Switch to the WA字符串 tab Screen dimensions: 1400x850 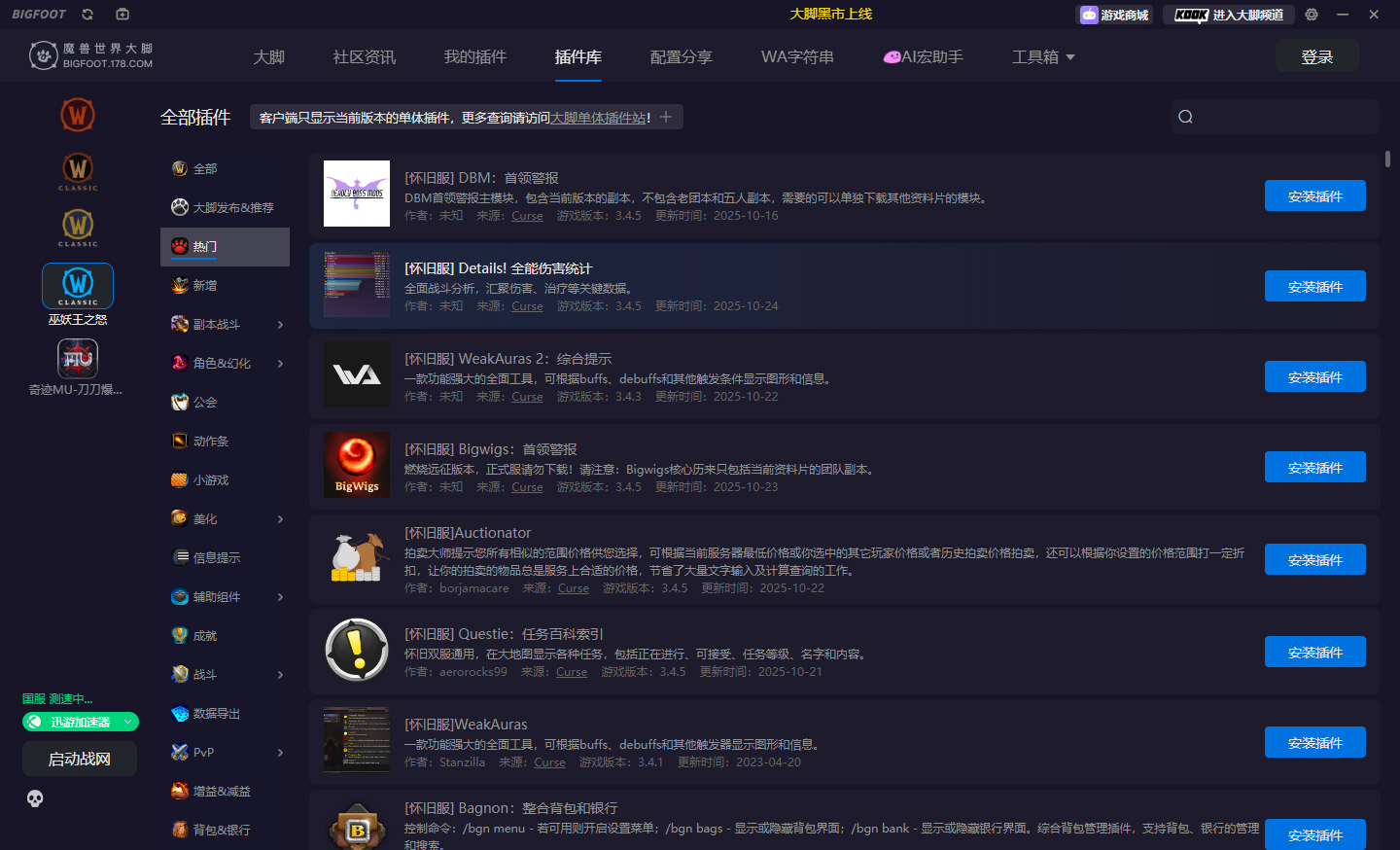tap(797, 57)
